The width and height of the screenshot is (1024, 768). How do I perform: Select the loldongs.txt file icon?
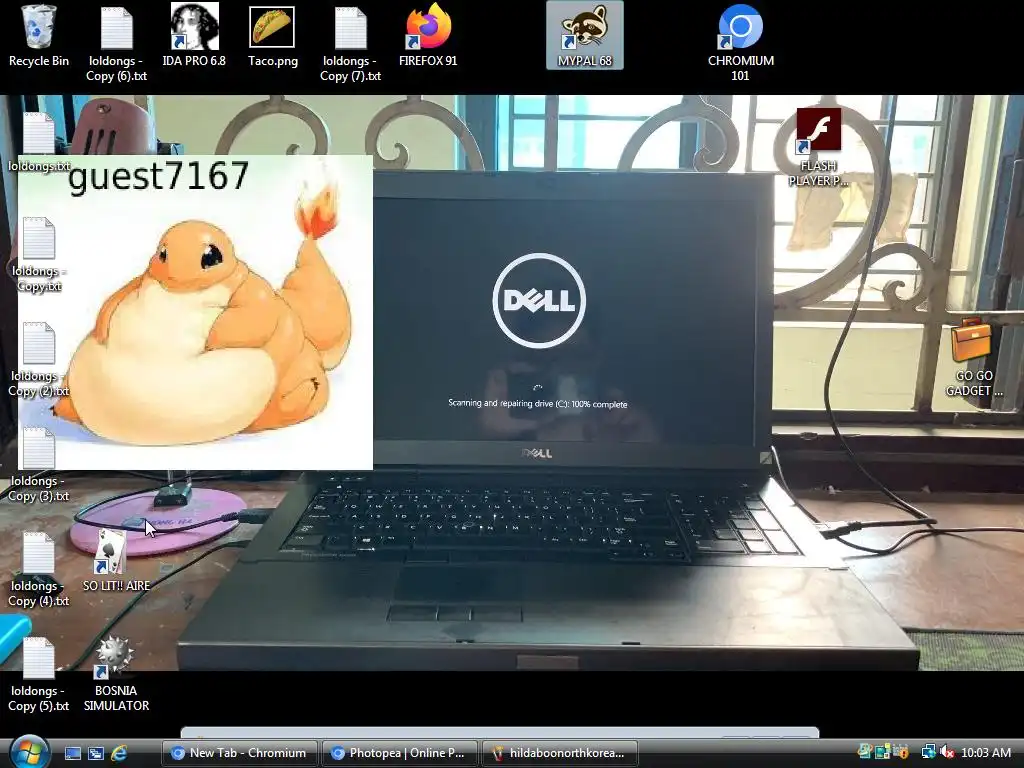(39, 142)
